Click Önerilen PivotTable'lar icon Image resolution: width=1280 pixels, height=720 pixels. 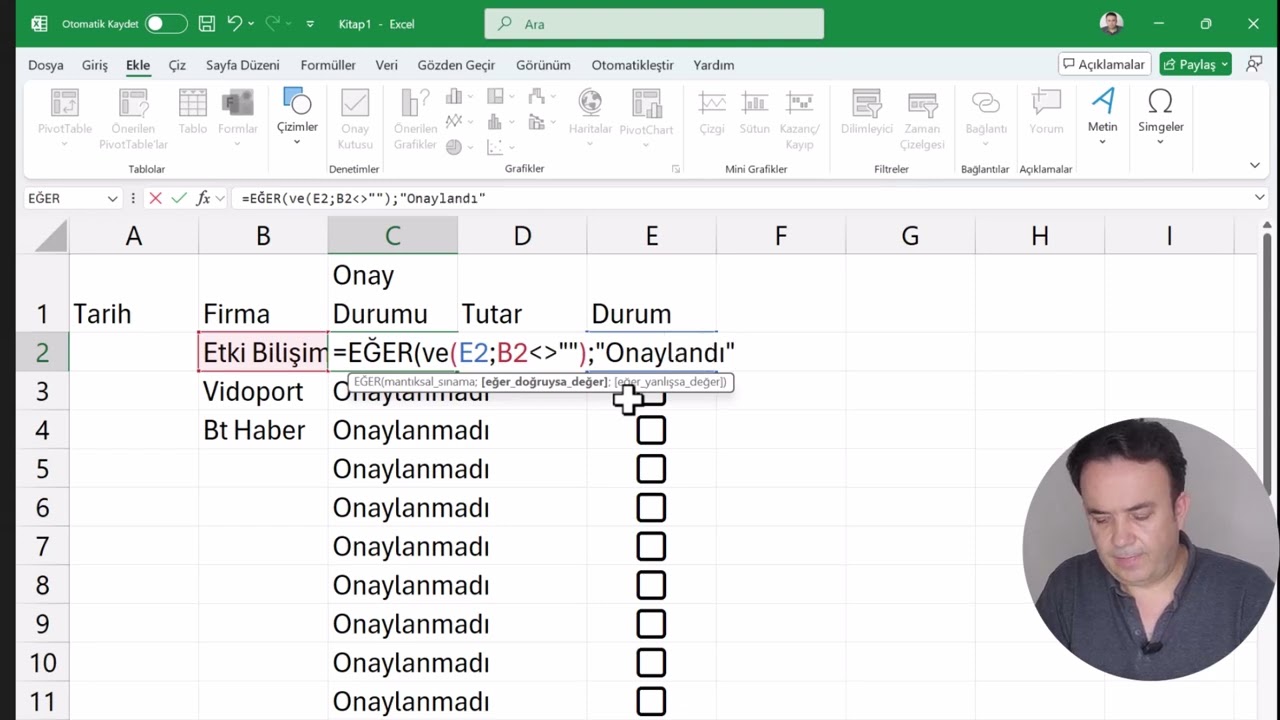tap(133, 118)
